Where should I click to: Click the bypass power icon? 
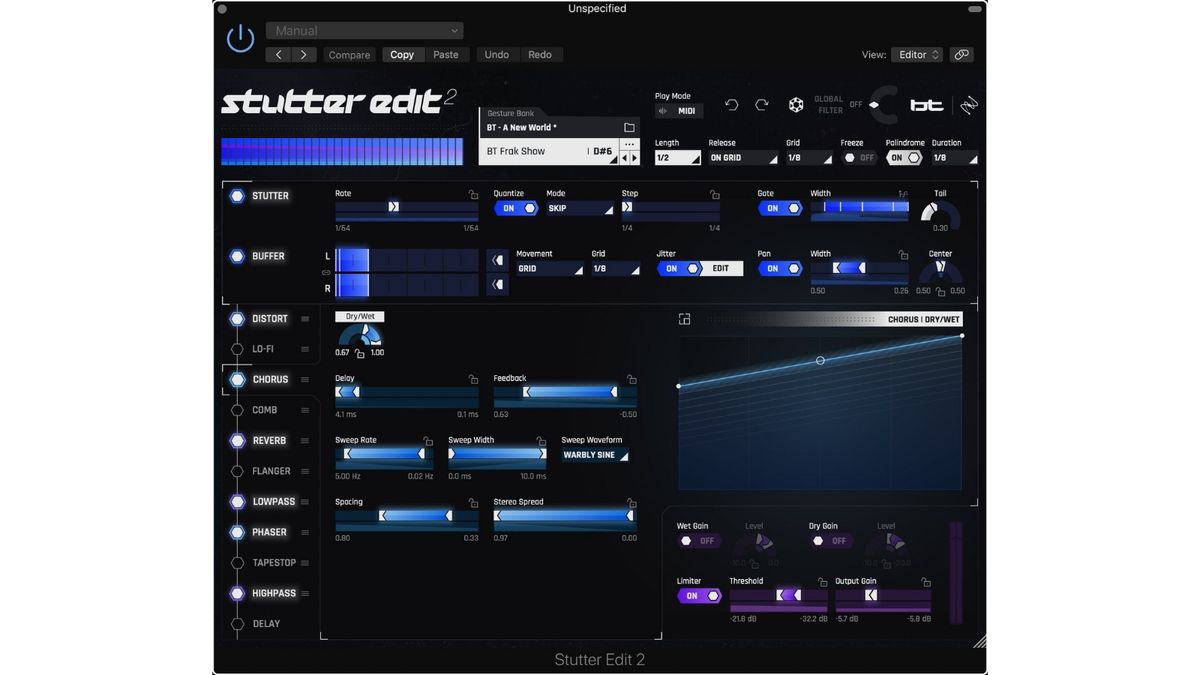coord(240,37)
